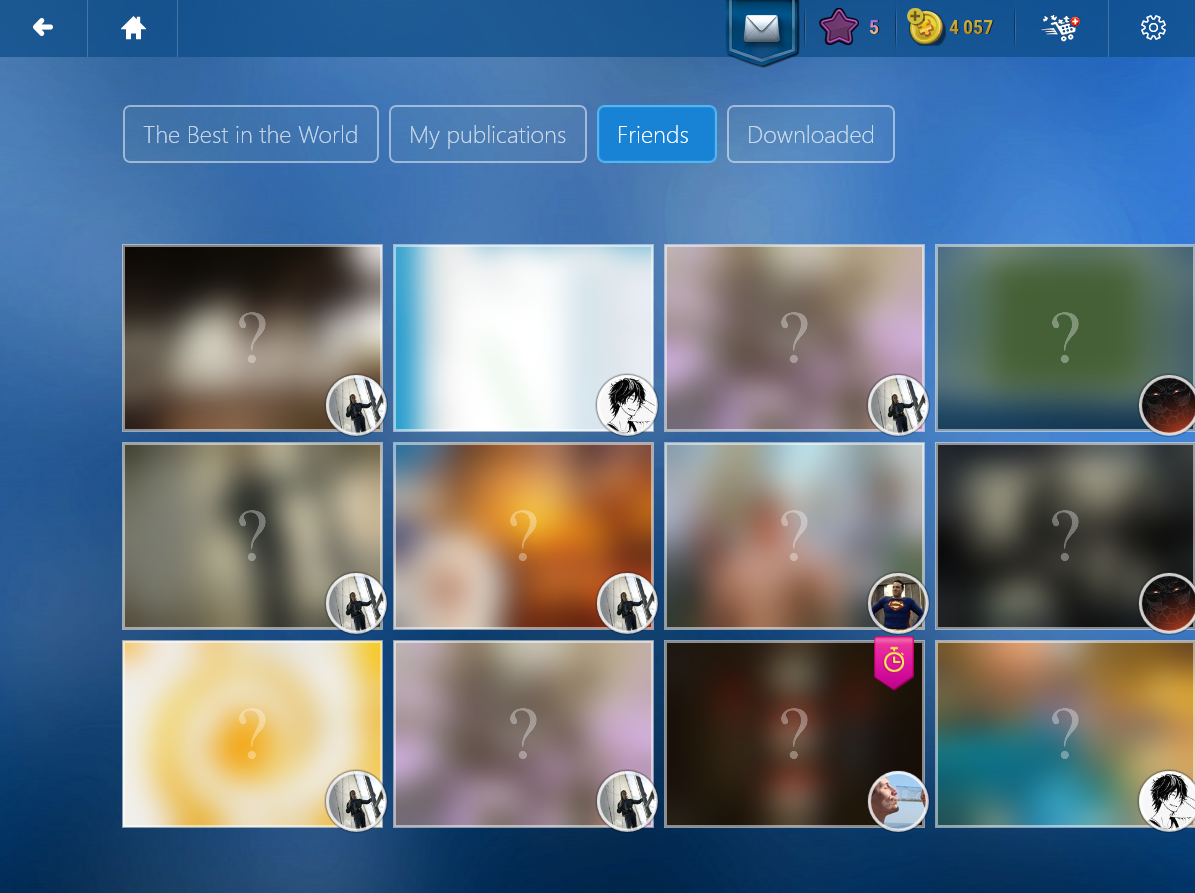Viewport: 1195px width, 893px height.
Task: Open the settings gear
Action: point(1153,28)
